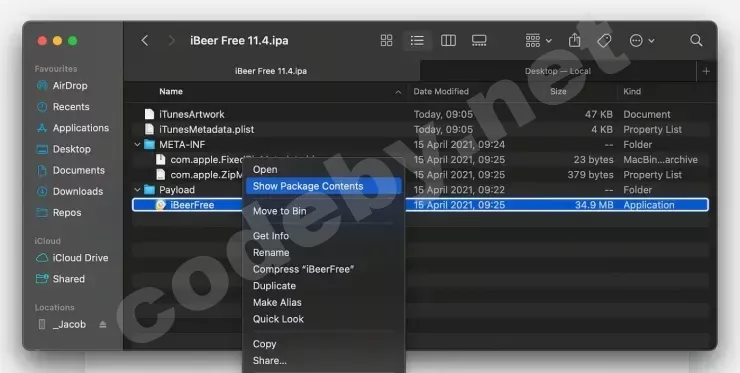This screenshot has height=373, width=740.
Task: Click the 47 KB size cell
Action: (x=599, y=114)
